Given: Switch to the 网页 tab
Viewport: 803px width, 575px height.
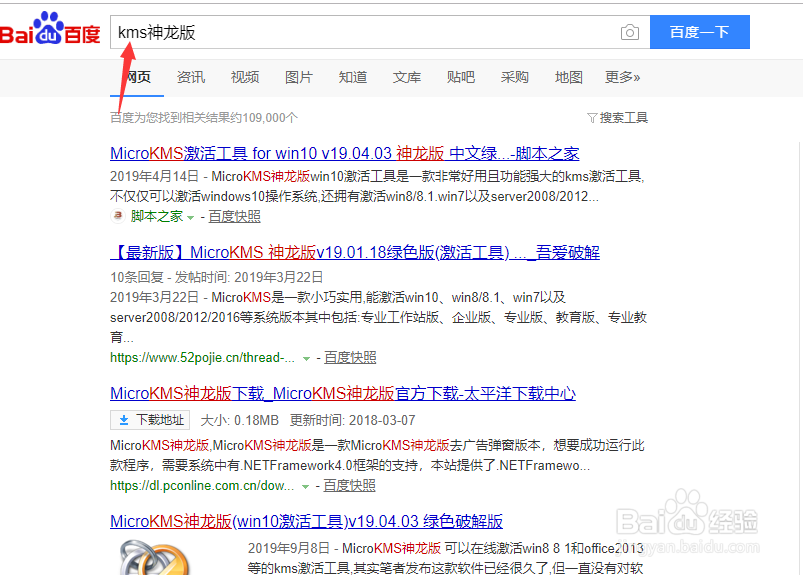Looking at the screenshot, I should pos(137,77).
